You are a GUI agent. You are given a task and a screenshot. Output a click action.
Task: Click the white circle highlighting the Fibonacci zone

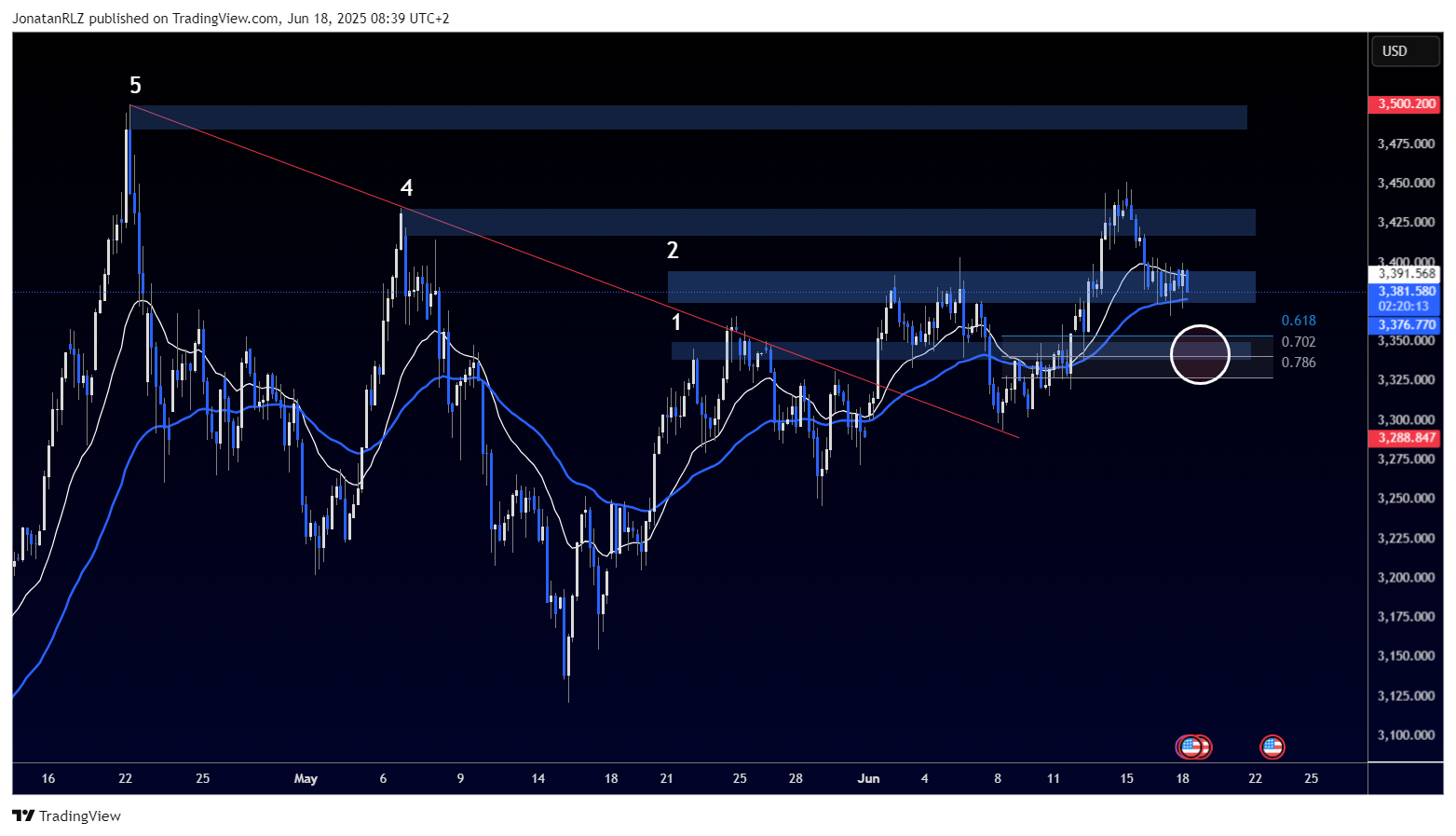coord(1200,354)
